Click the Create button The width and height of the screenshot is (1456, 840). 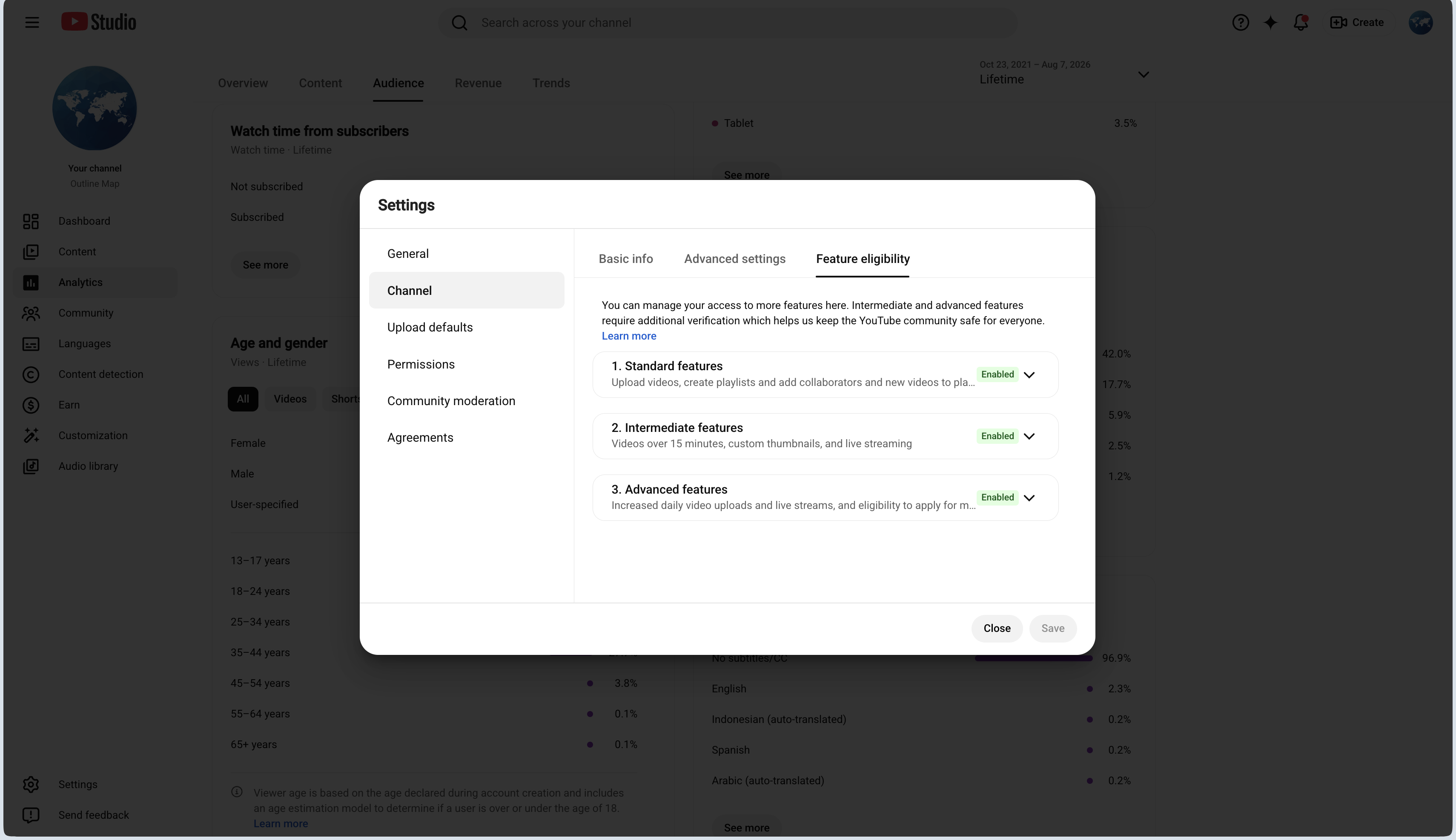click(1357, 23)
